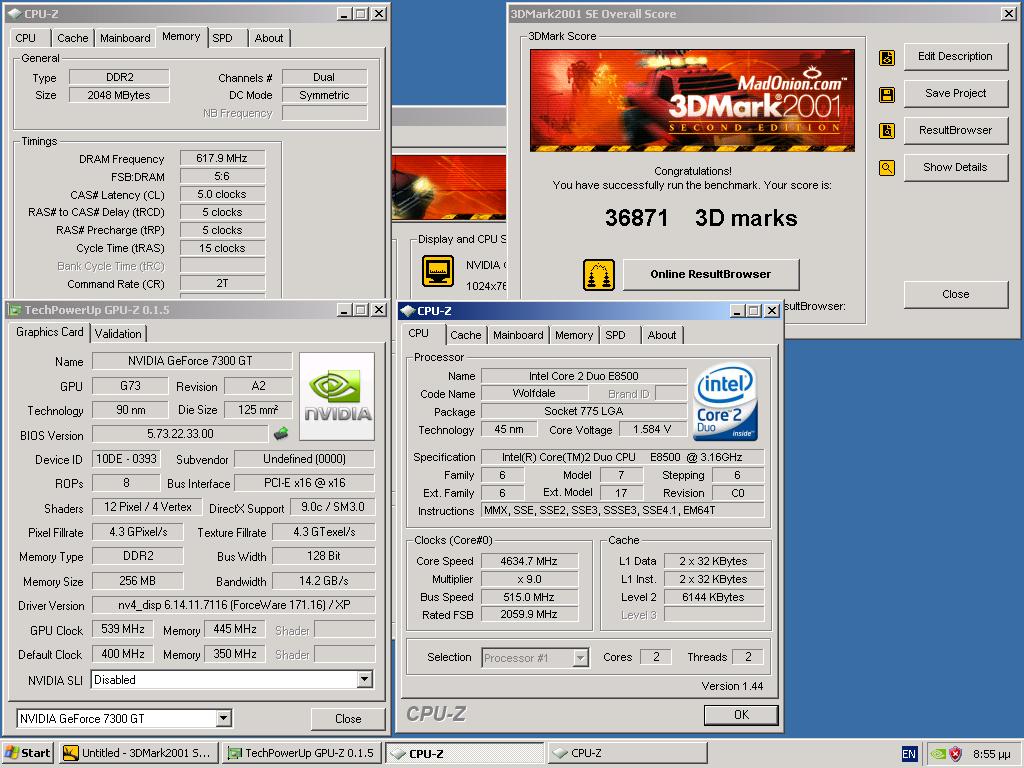Click the GPU-Z title bar icon
This screenshot has width=1024, height=768.
click(14, 310)
